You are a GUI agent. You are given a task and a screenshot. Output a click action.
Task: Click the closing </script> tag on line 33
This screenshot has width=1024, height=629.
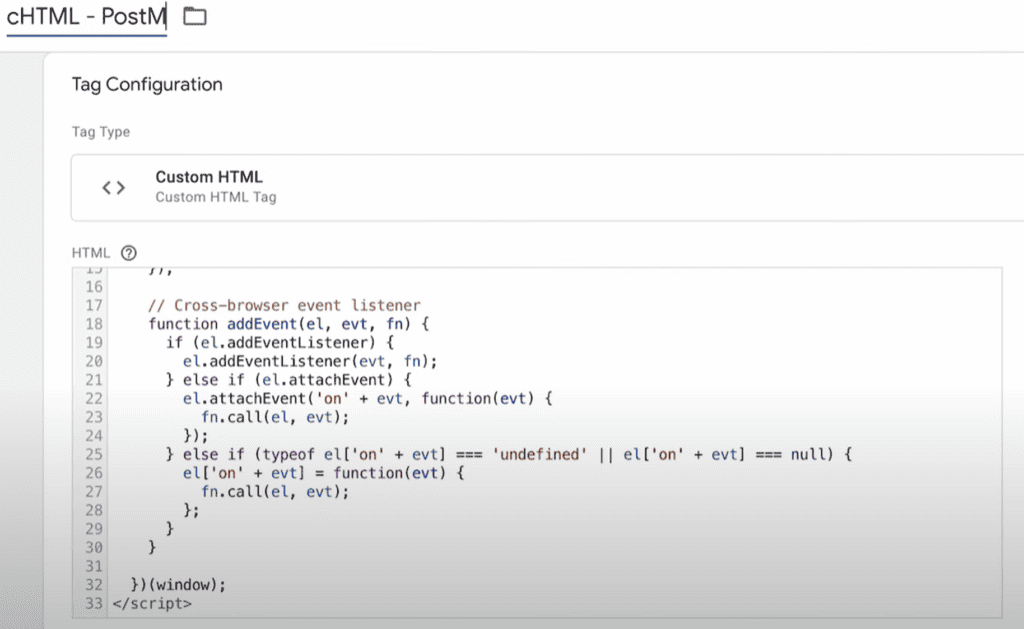[152, 603]
